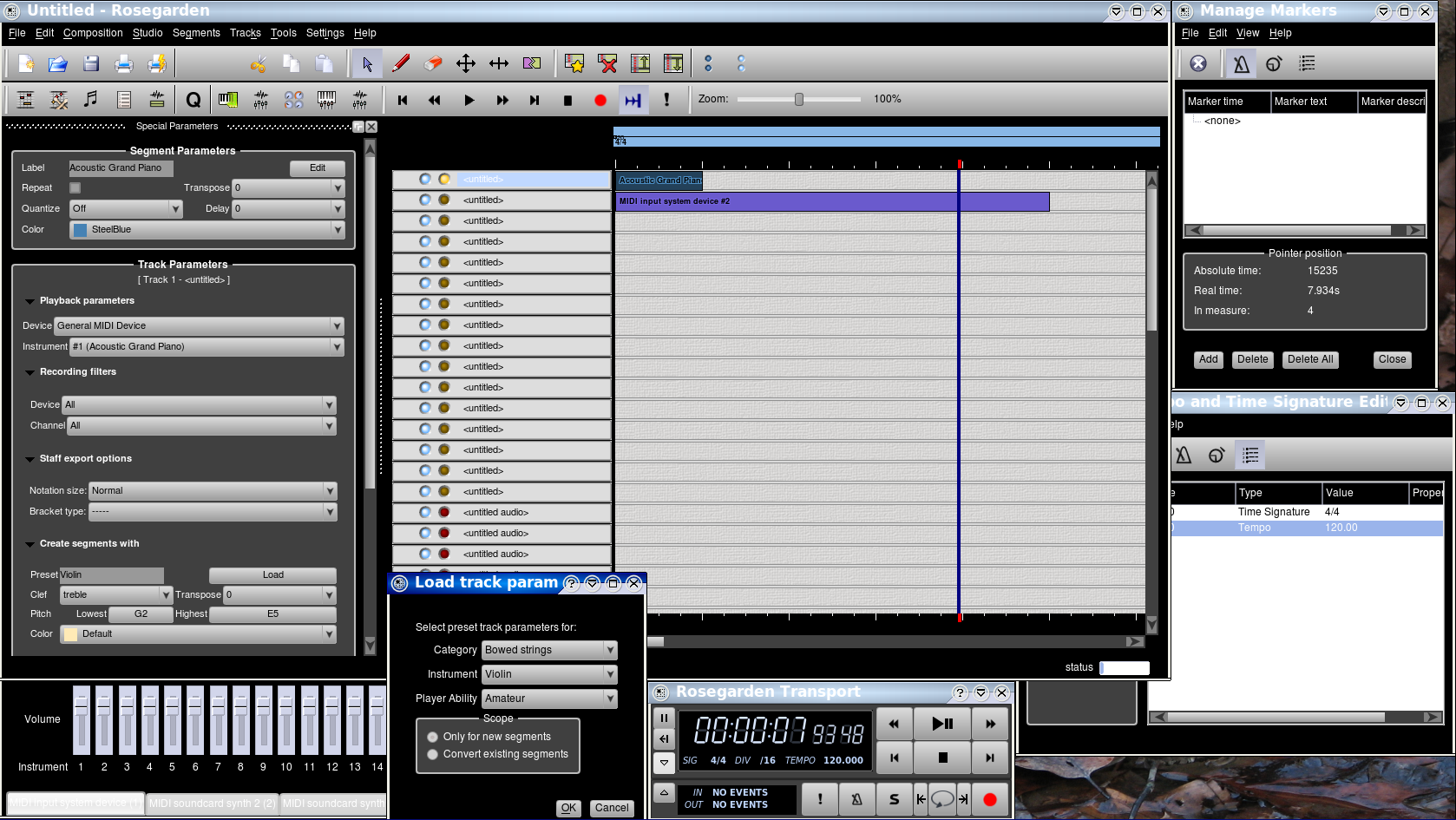Select 'Only for new segments' radio option
The height and width of the screenshot is (820, 1456).
pos(432,737)
